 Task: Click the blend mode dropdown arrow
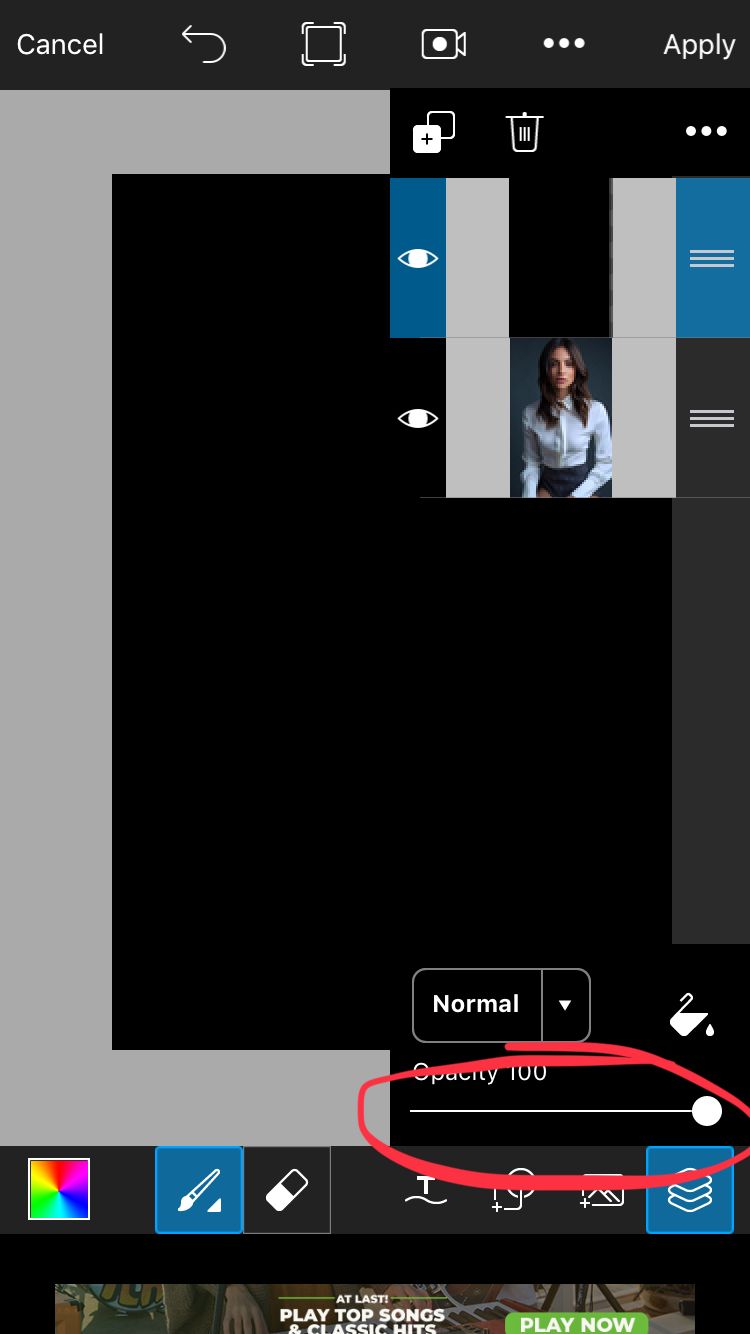[x=565, y=1005]
